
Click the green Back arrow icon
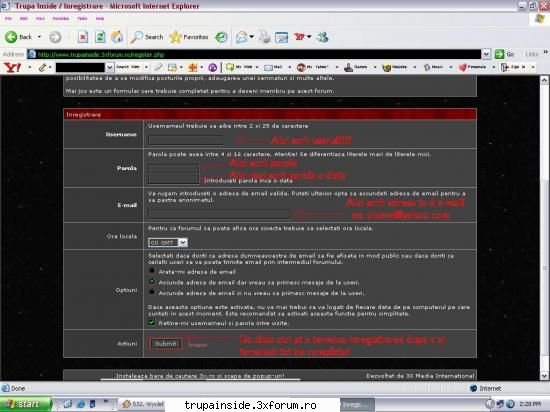point(11,37)
